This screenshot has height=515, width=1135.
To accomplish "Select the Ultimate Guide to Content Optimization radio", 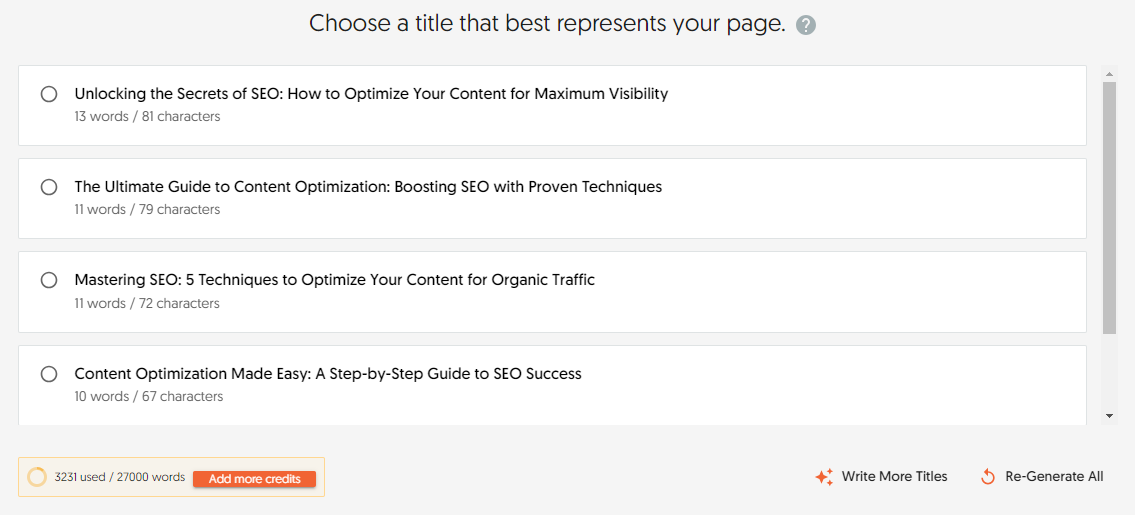I will [49, 187].
